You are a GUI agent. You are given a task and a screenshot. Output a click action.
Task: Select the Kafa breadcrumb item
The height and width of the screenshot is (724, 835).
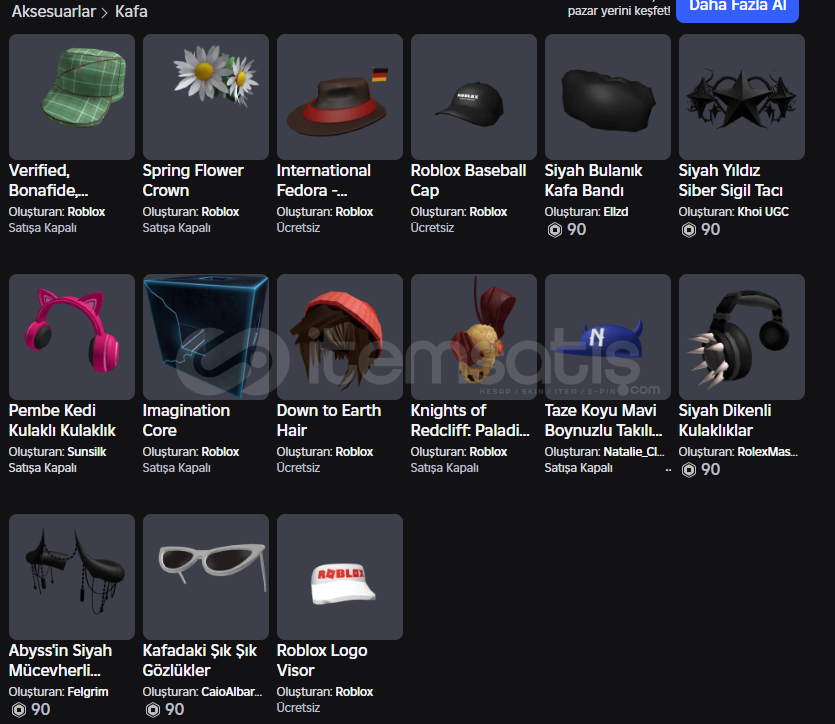131,11
